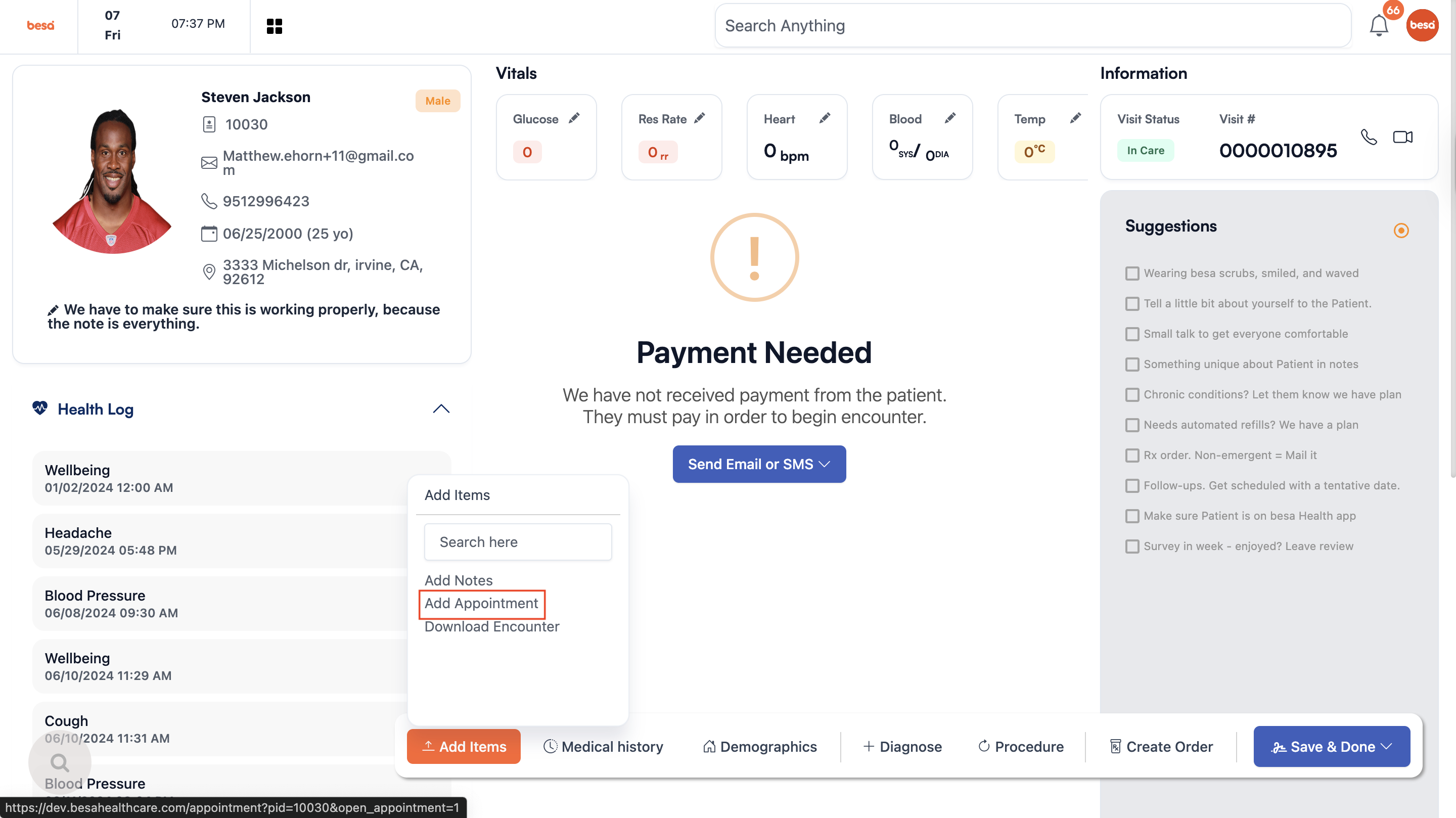Open the Medical history tab
The width and height of the screenshot is (1456, 818).
603,747
